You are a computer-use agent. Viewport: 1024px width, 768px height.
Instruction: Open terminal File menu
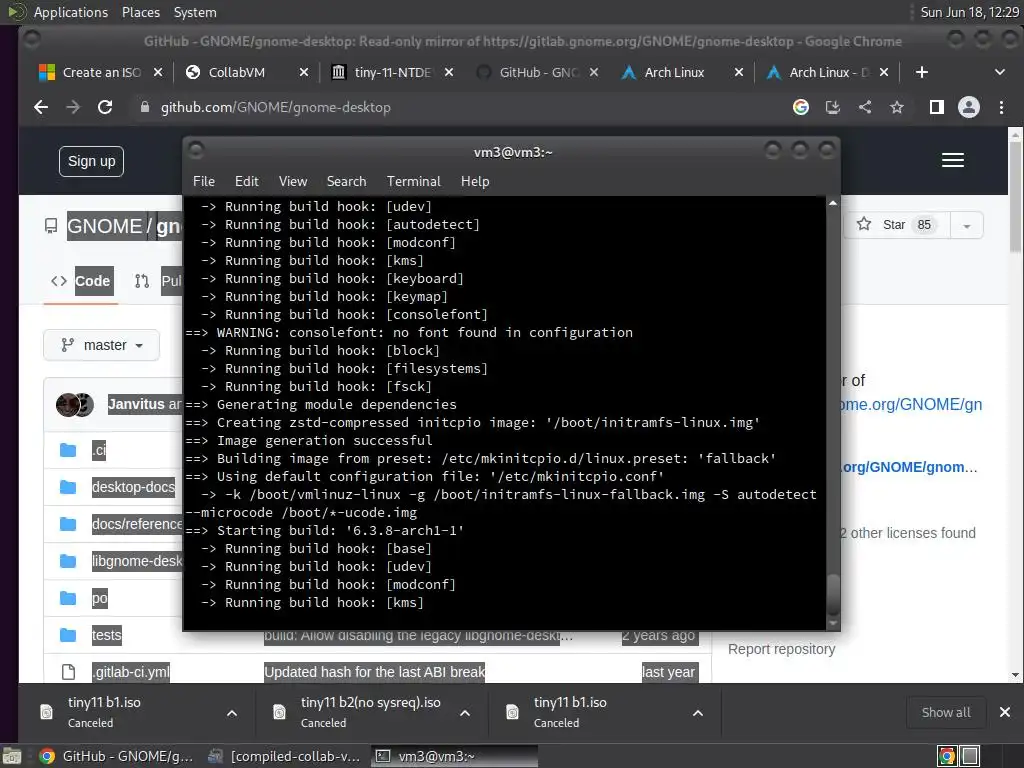click(x=204, y=182)
